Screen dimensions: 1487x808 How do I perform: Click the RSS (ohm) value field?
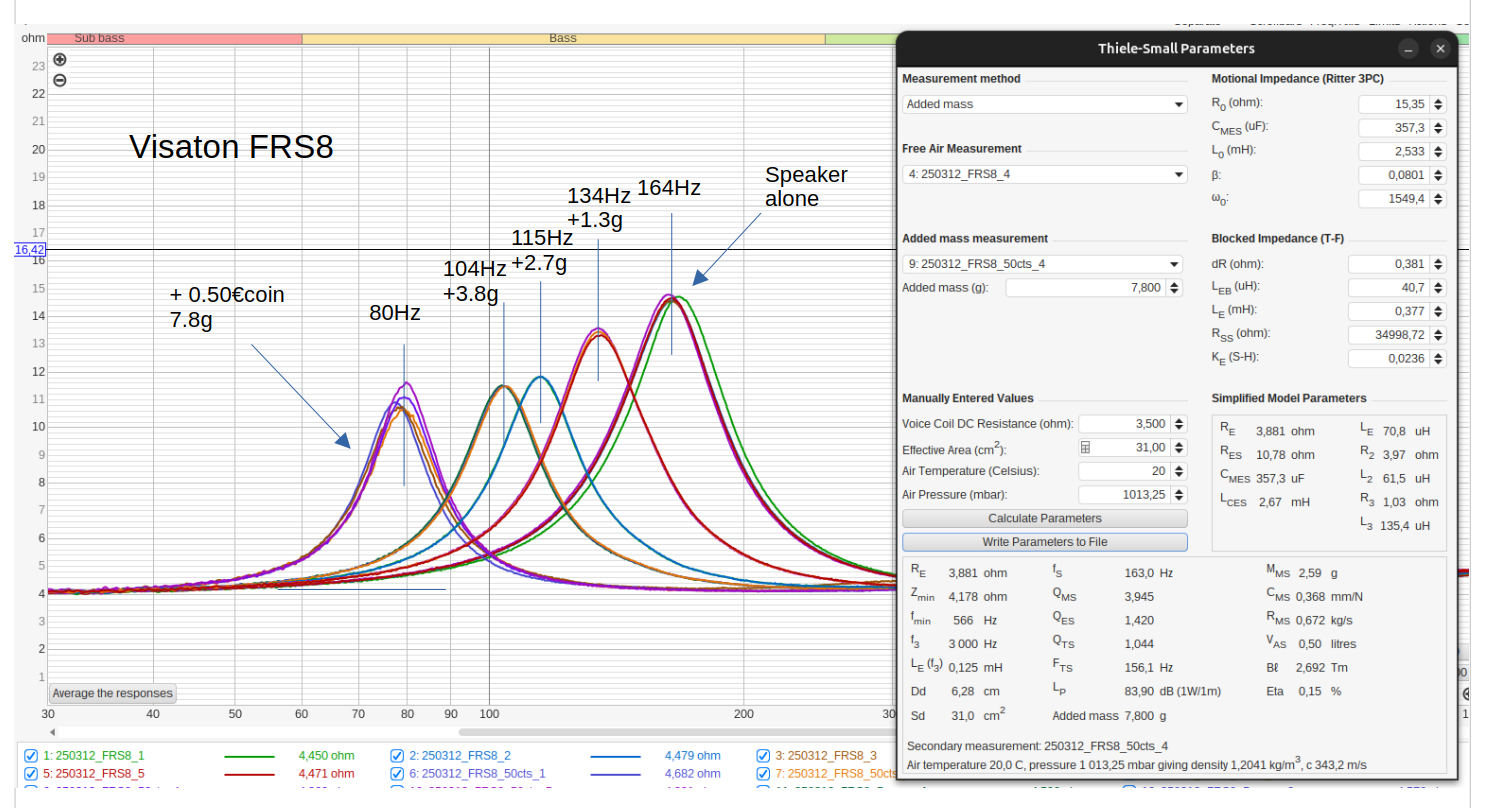click(1388, 335)
